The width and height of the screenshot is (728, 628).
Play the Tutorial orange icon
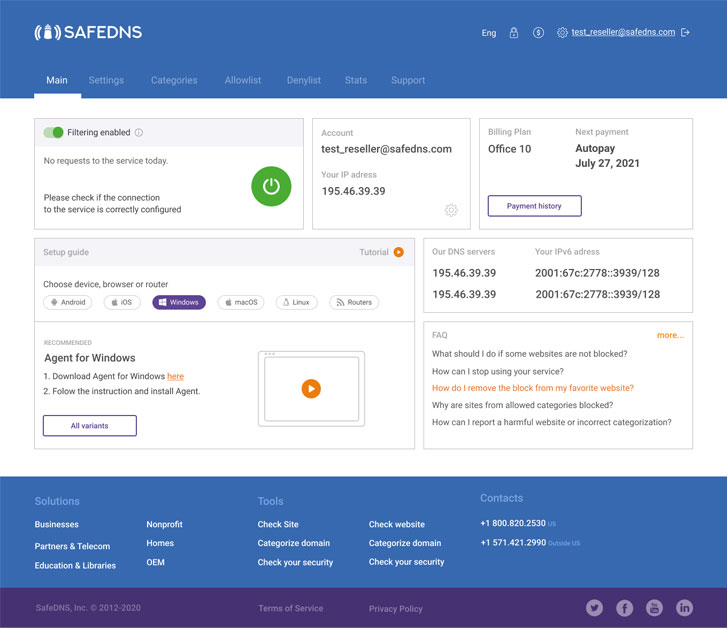point(398,252)
